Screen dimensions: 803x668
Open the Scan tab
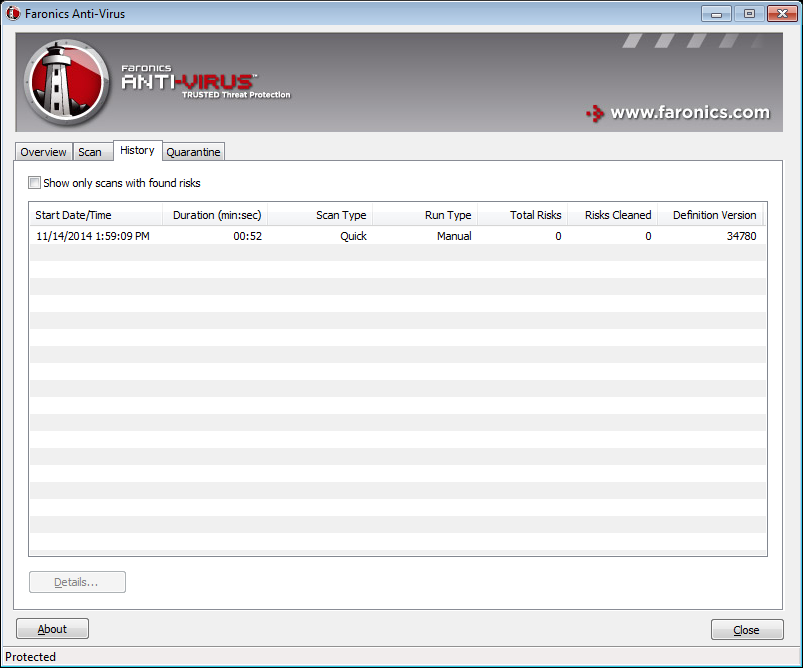pyautogui.click(x=90, y=152)
